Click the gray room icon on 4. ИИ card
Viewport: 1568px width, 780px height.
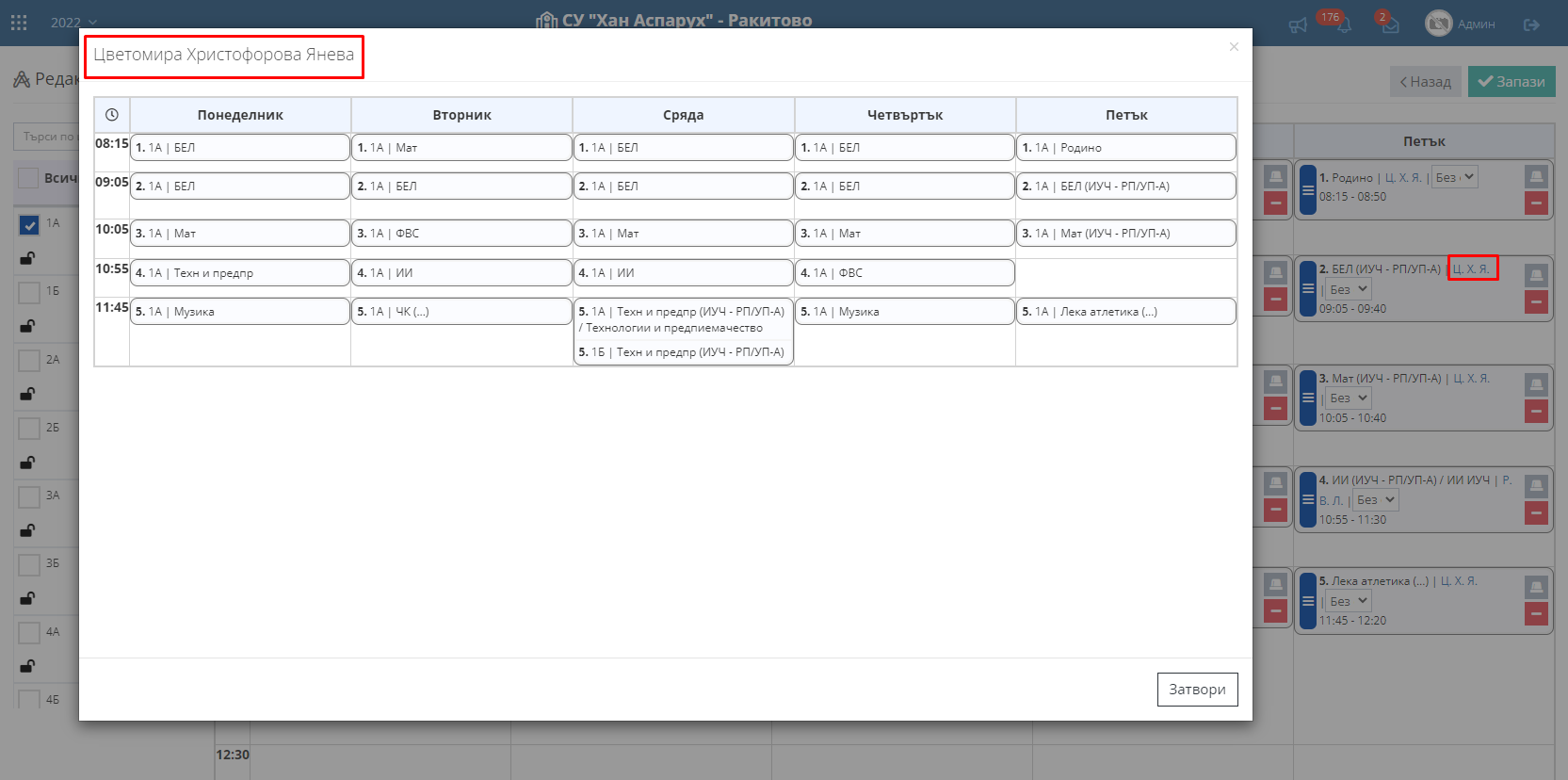coord(1536,485)
